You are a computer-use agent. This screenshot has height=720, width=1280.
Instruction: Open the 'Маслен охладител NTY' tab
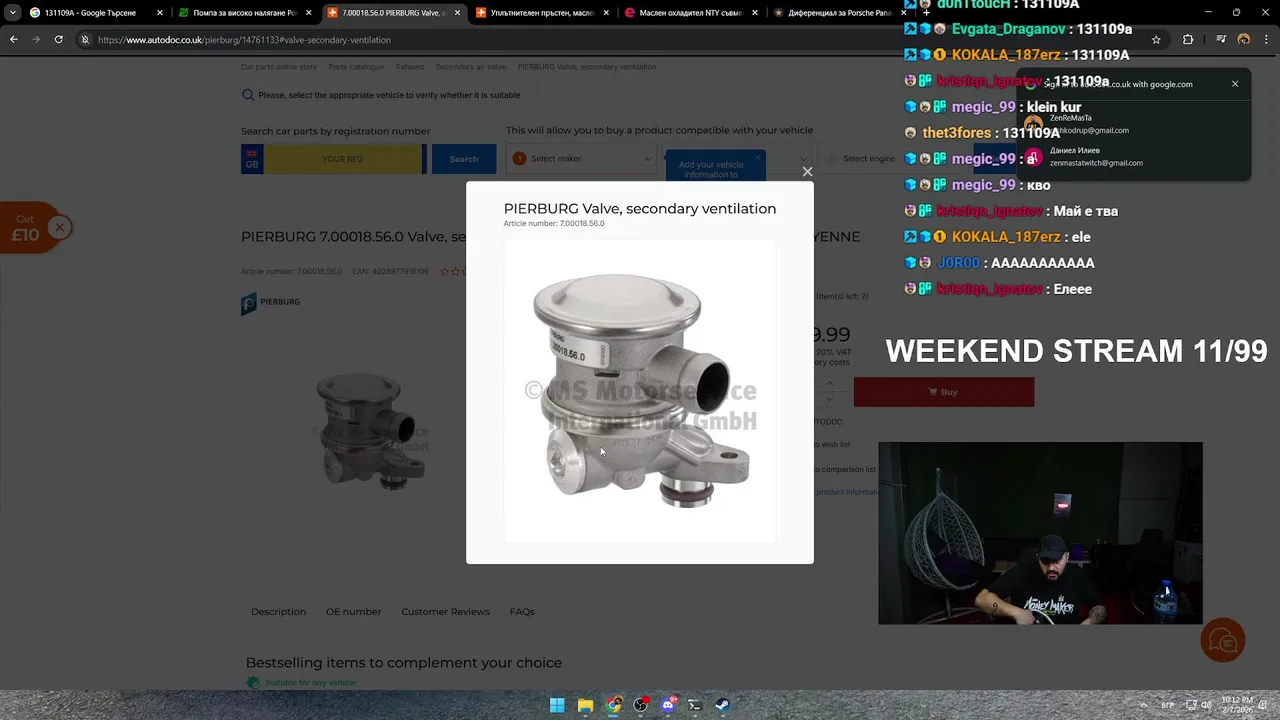click(690, 13)
